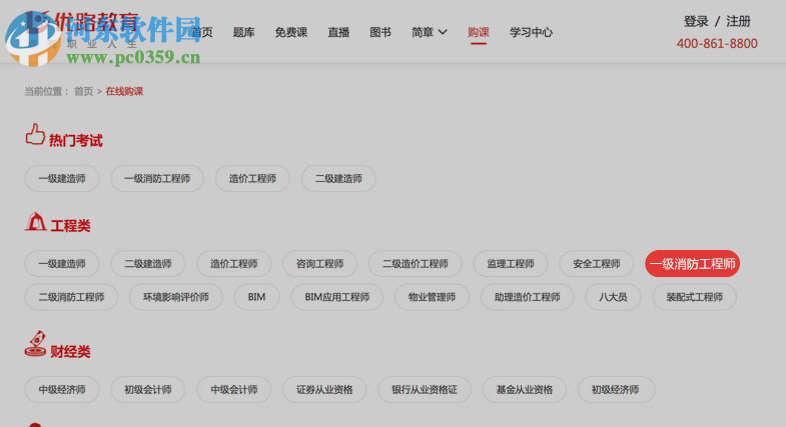
Task: Choose 咨询工程师 category
Action: pos(320,264)
